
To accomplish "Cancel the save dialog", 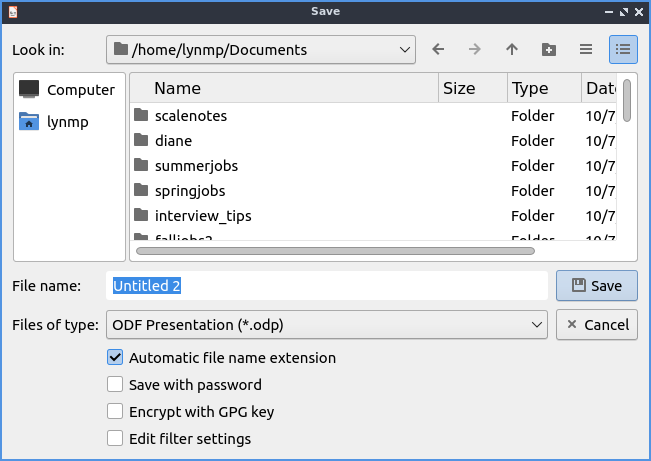I will click(596, 324).
